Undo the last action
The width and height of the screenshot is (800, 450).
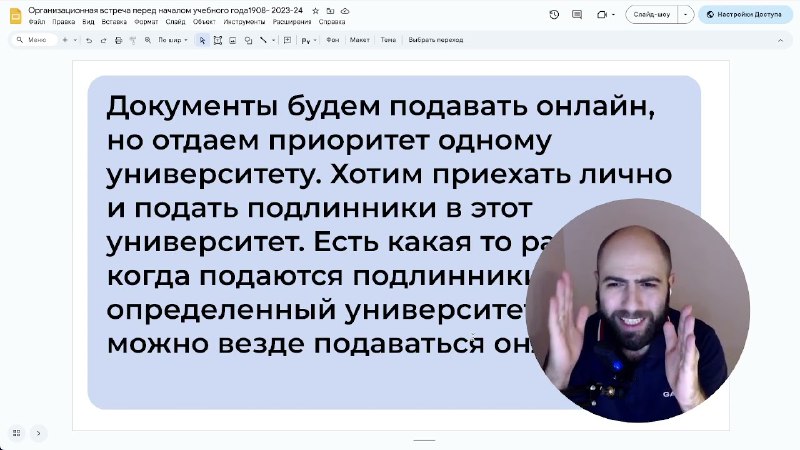coord(89,40)
